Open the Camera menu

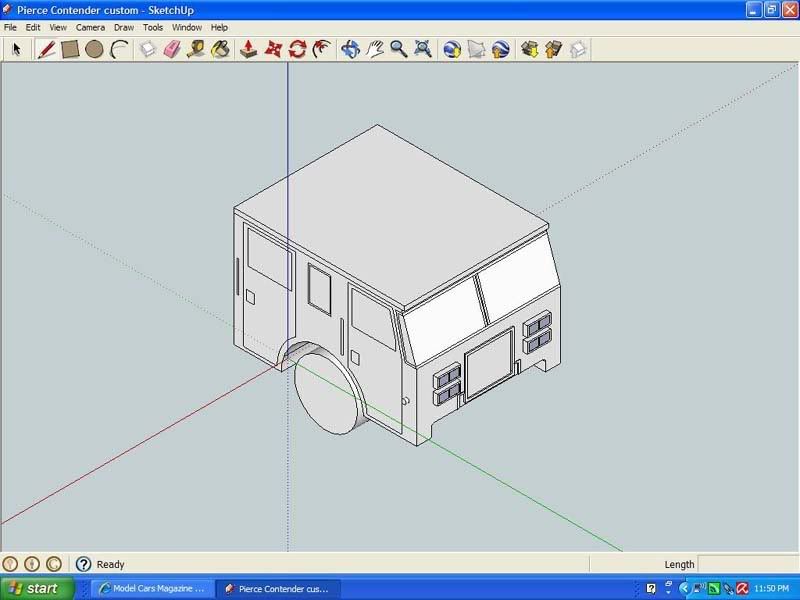pos(90,27)
